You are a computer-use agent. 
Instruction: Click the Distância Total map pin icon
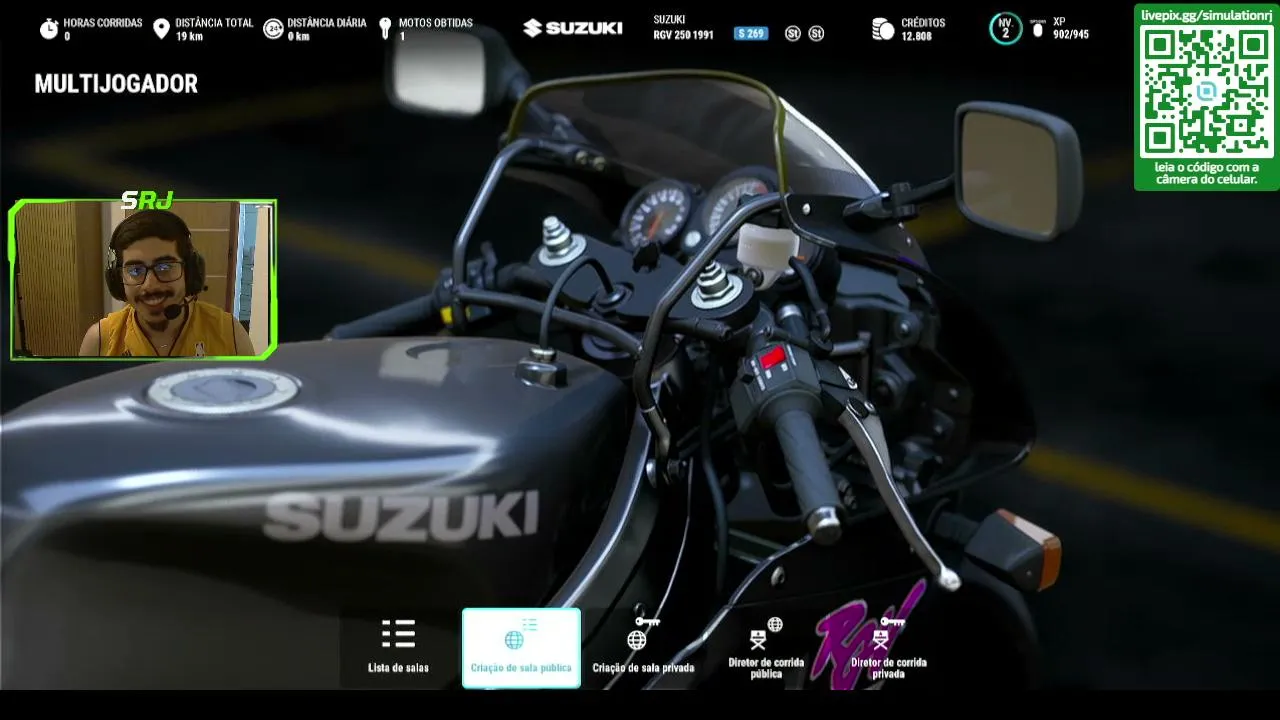click(x=161, y=29)
